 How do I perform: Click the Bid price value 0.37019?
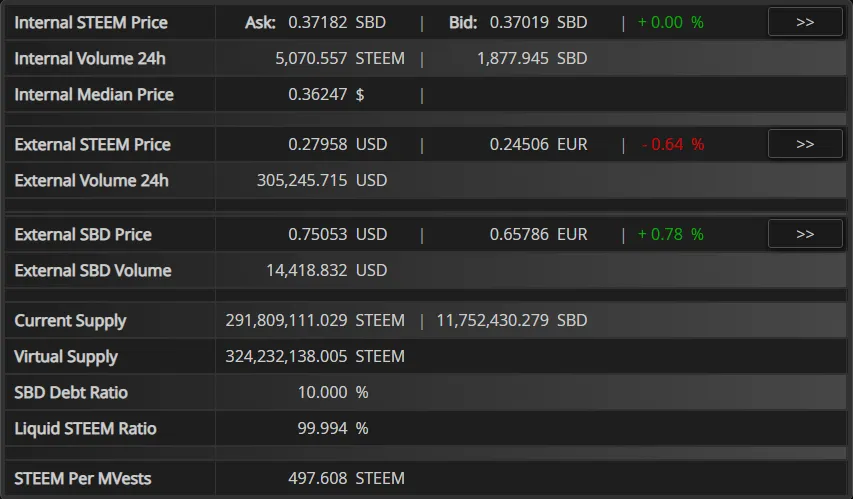click(x=519, y=22)
